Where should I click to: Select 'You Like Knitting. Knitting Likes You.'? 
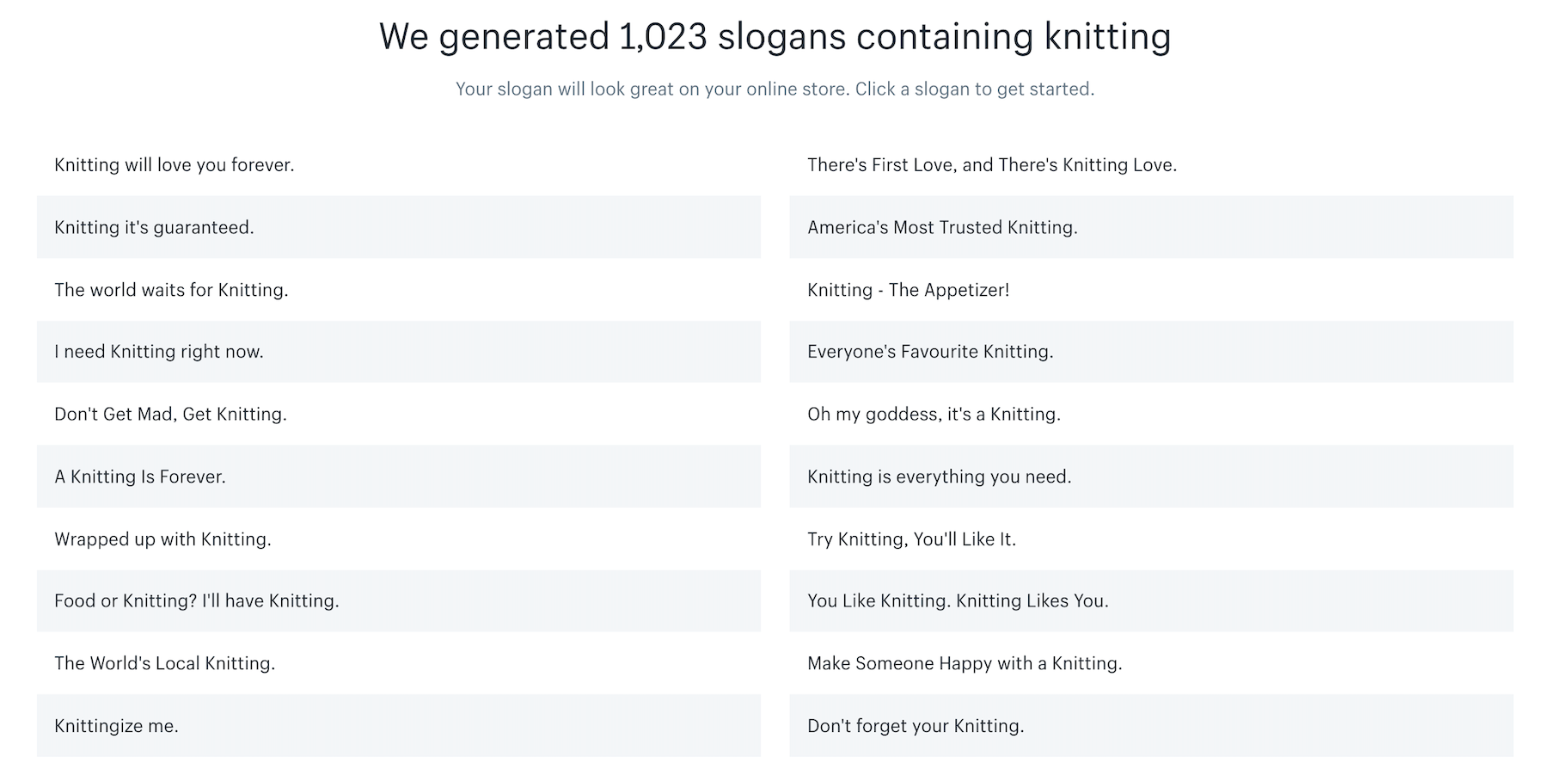coord(958,601)
